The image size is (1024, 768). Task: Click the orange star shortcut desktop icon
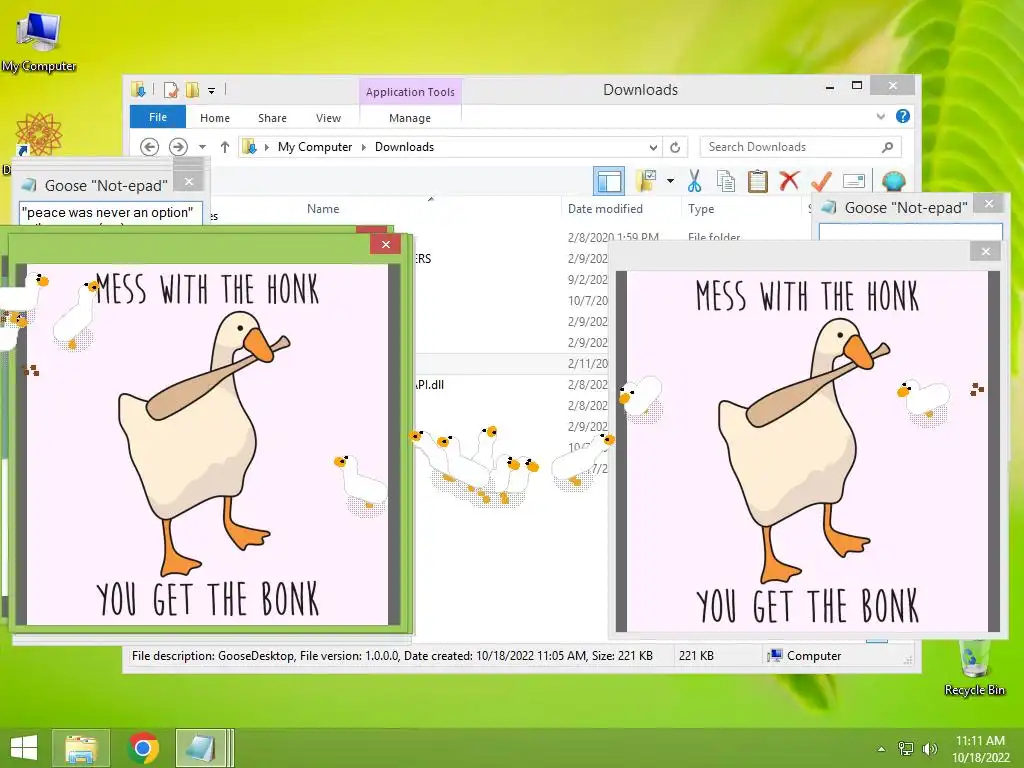[x=39, y=135]
